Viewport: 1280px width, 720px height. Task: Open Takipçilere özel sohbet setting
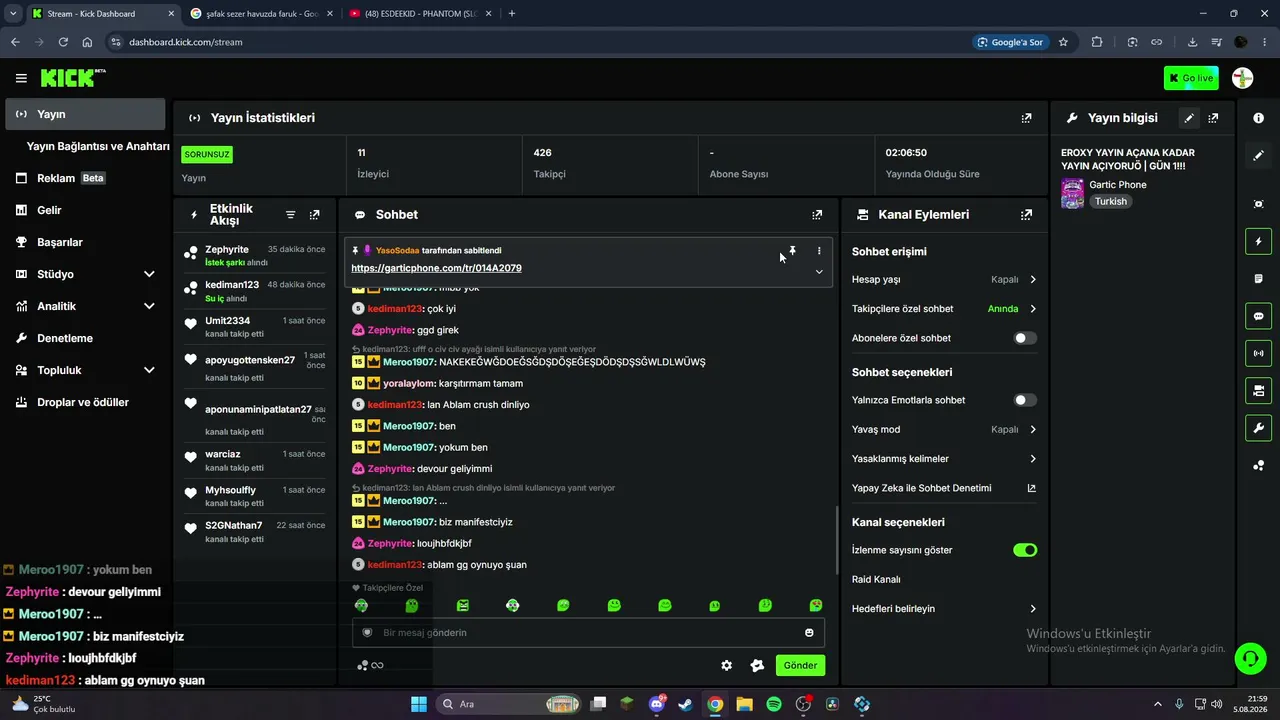point(944,309)
